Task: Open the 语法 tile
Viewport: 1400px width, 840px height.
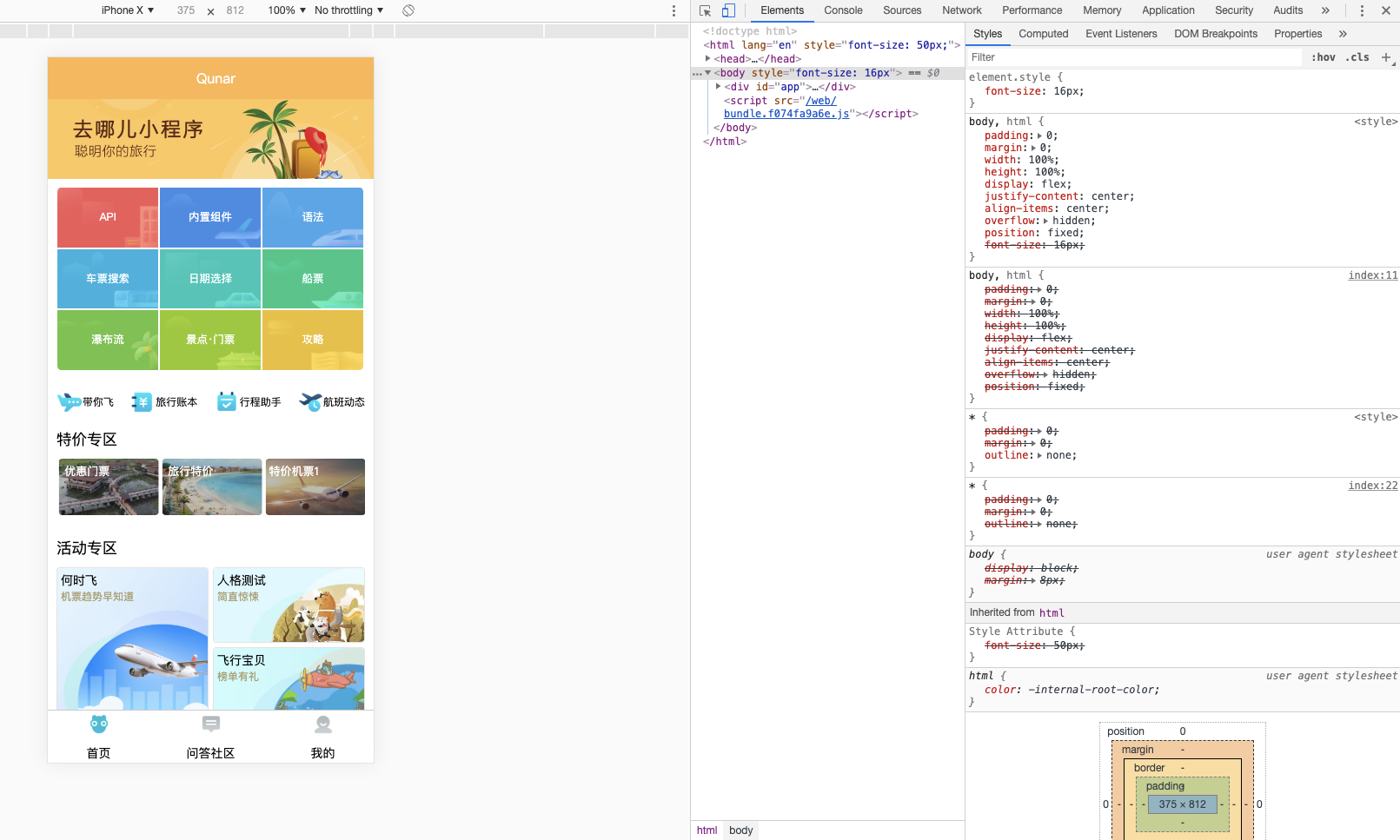Action: pyautogui.click(x=313, y=217)
